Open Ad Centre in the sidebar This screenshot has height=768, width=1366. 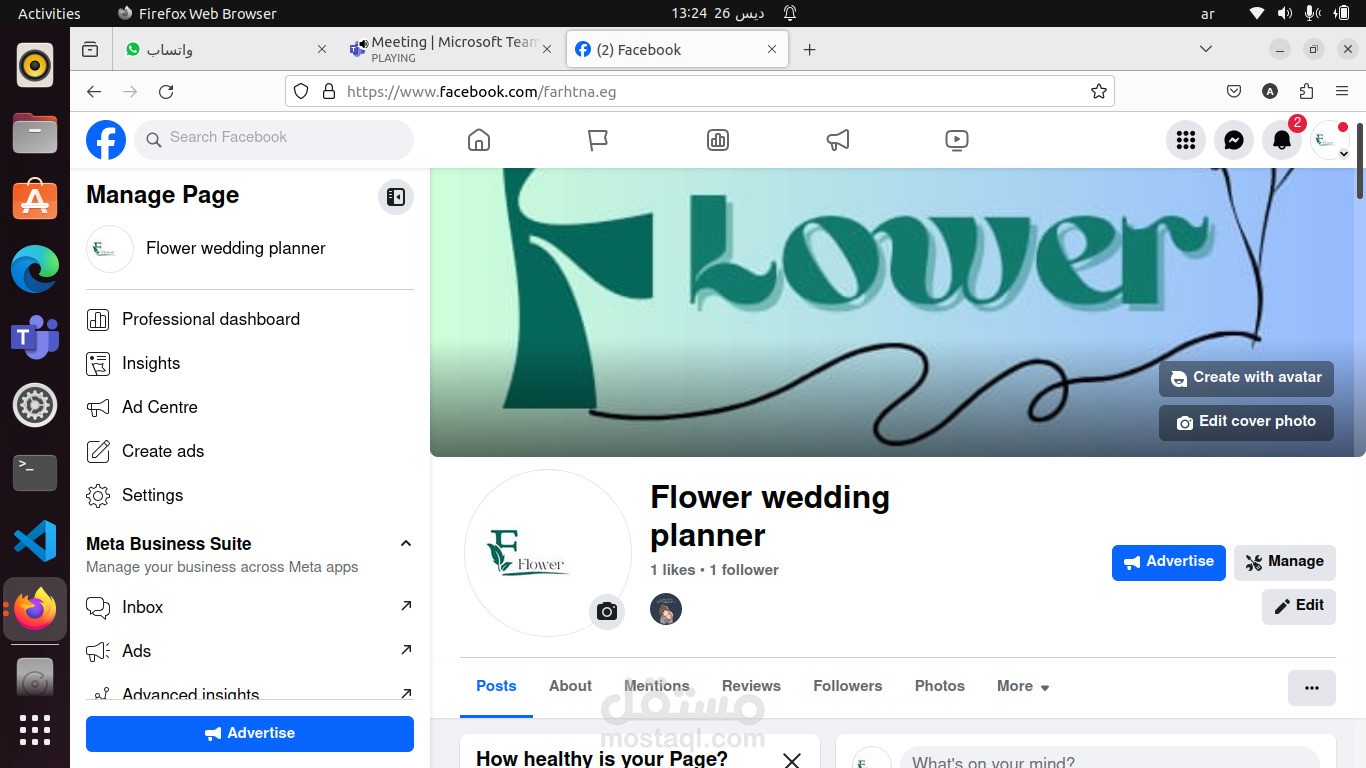click(250, 407)
